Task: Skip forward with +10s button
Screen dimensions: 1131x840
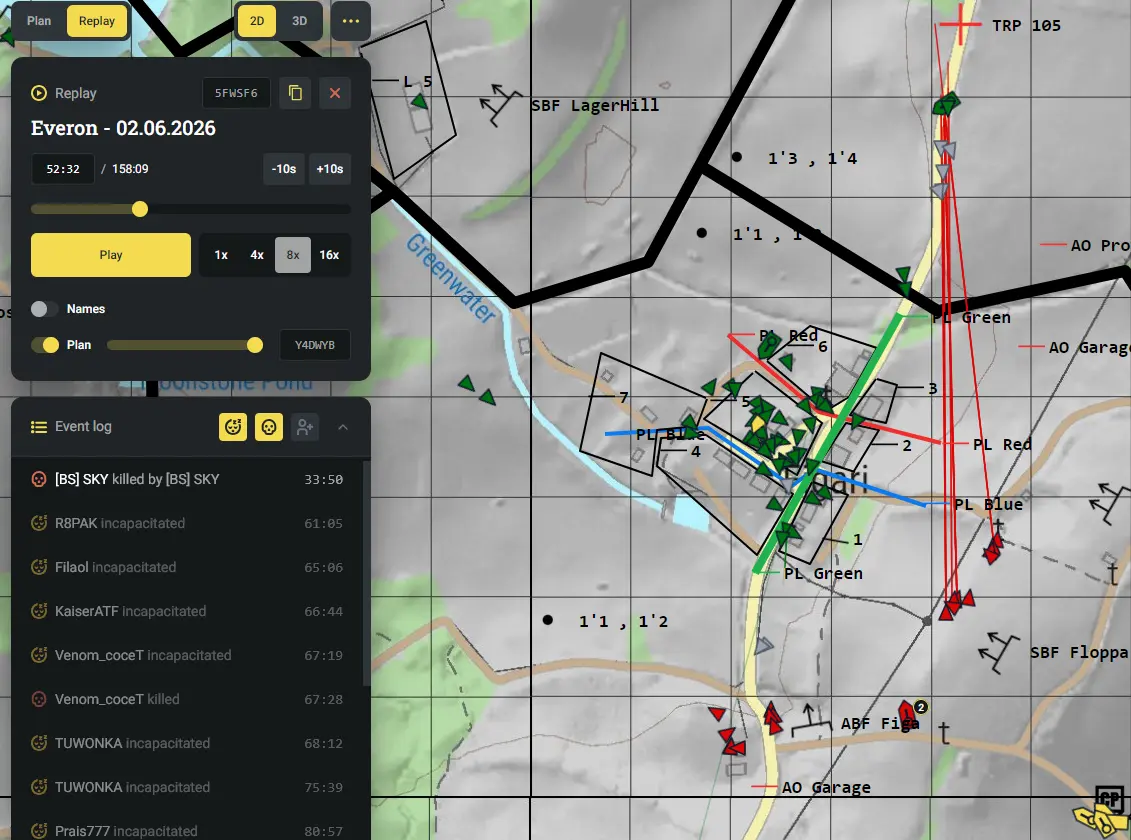Action: 330,169
